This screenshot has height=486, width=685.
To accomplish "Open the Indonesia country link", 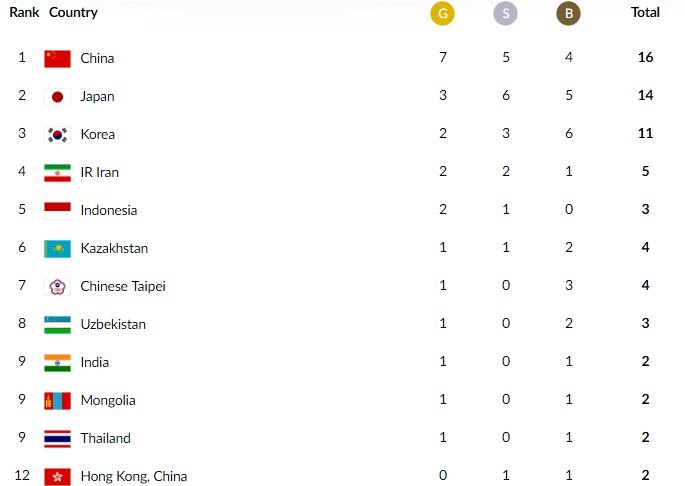I will point(108,210).
